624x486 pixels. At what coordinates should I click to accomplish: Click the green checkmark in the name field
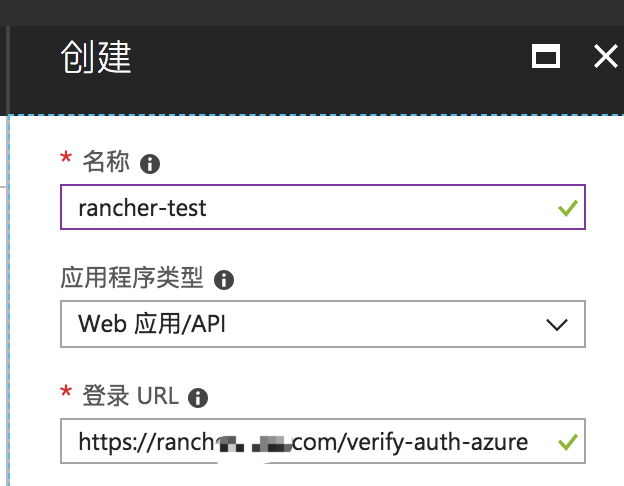coord(568,208)
